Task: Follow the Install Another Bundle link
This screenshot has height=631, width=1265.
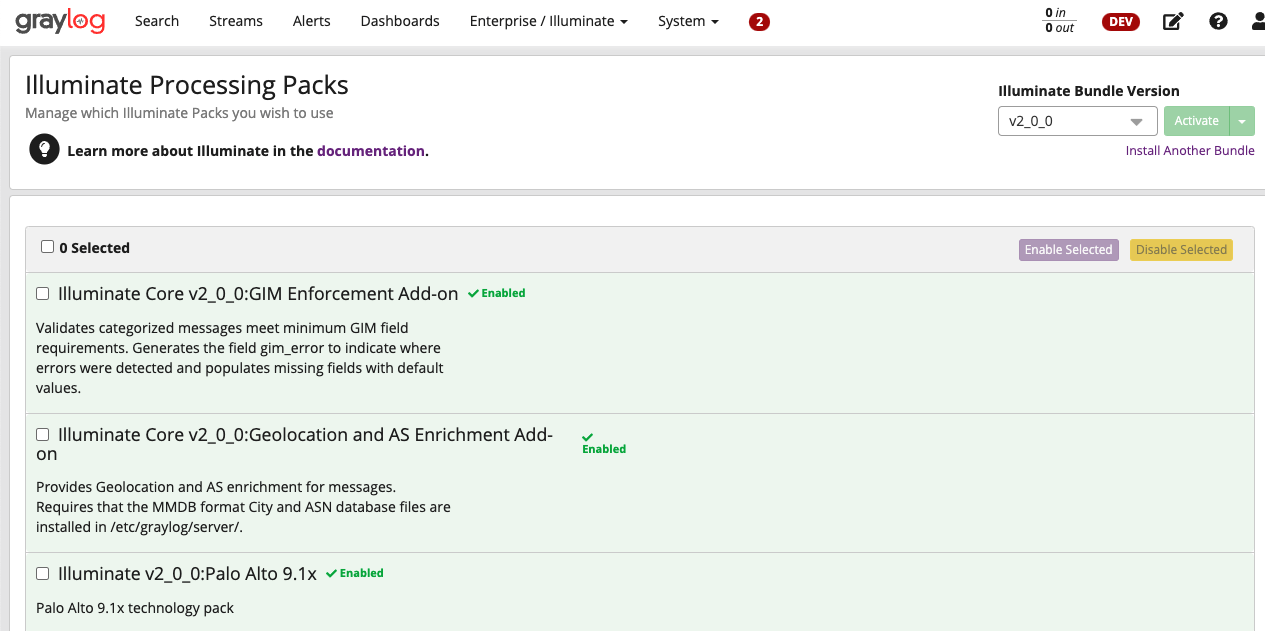Action: [1189, 151]
